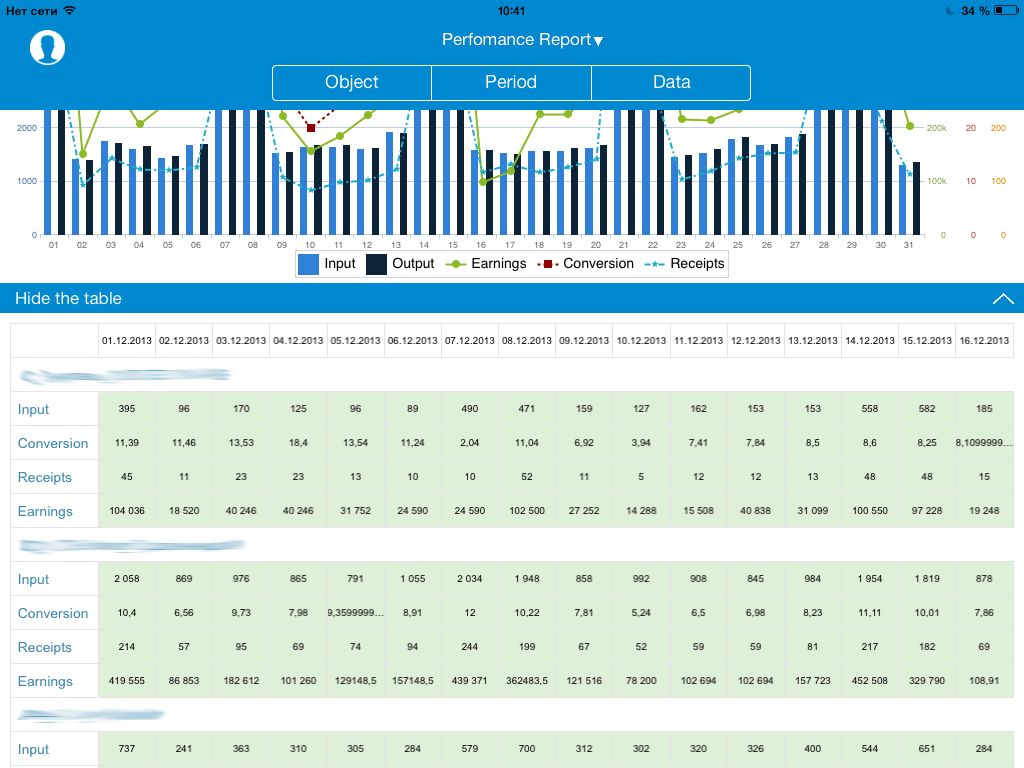The image size is (1024, 768).
Task: Switch to the Object tab
Action: [x=352, y=82]
